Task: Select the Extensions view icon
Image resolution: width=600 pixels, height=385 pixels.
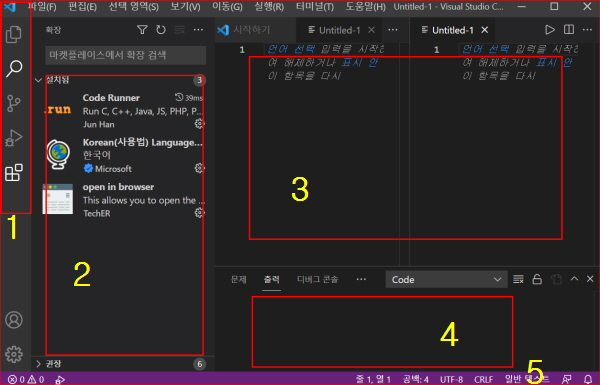Action: pyautogui.click(x=14, y=173)
